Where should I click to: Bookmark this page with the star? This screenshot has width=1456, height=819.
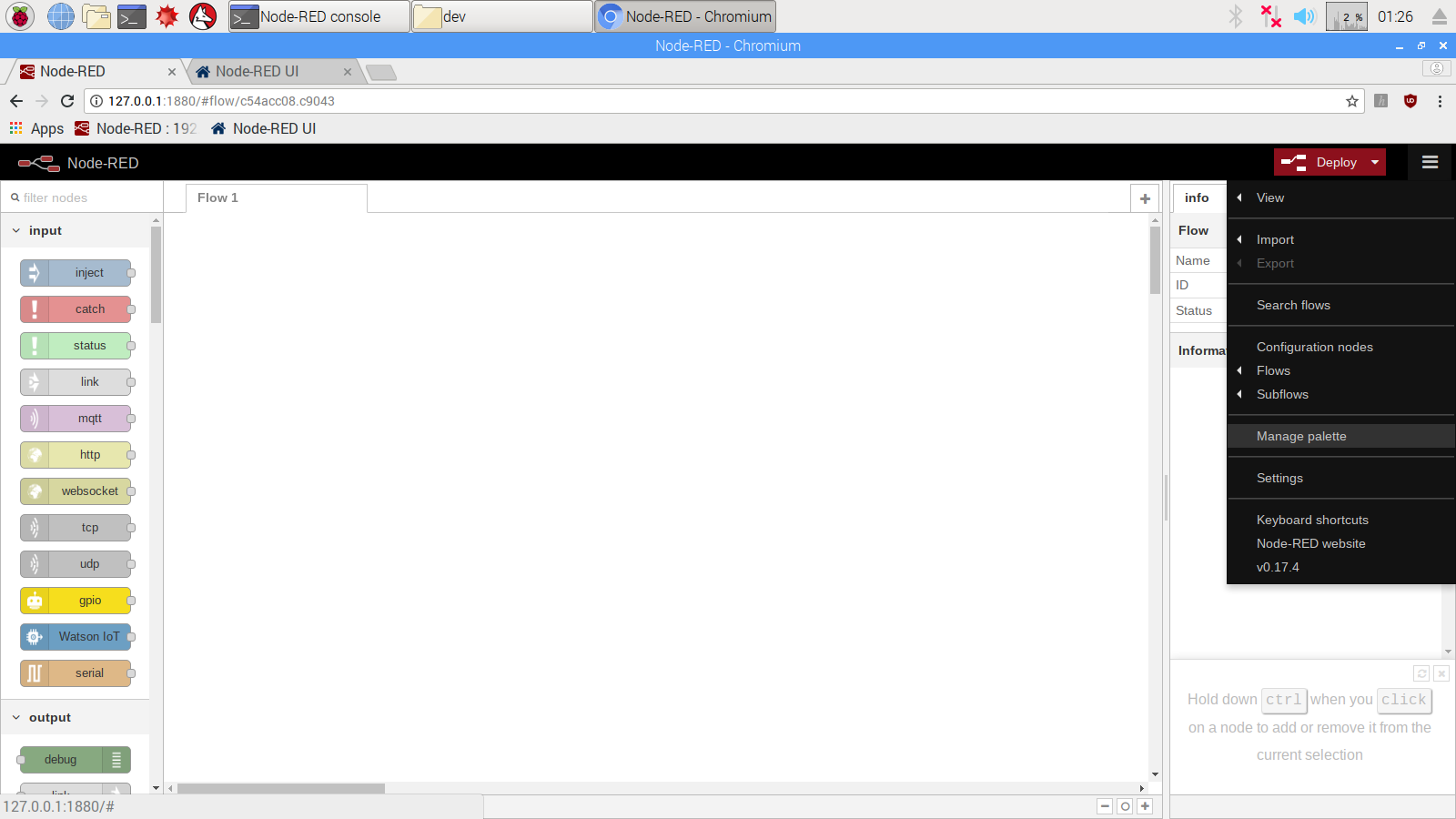point(1352,101)
